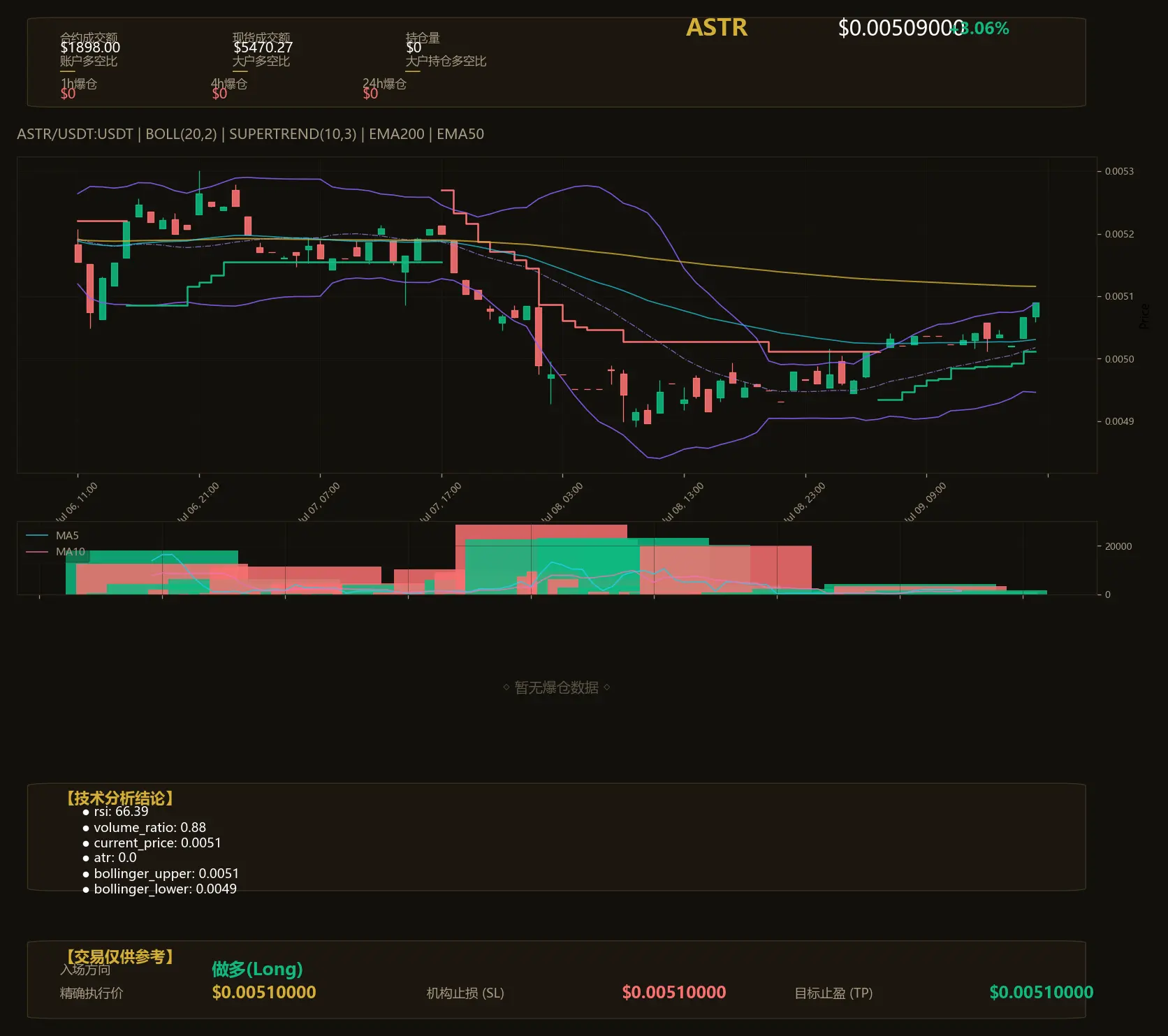Click the Jul 09, 09:00 time axis label
Screen dimensions: 1168x1036
pos(926,502)
